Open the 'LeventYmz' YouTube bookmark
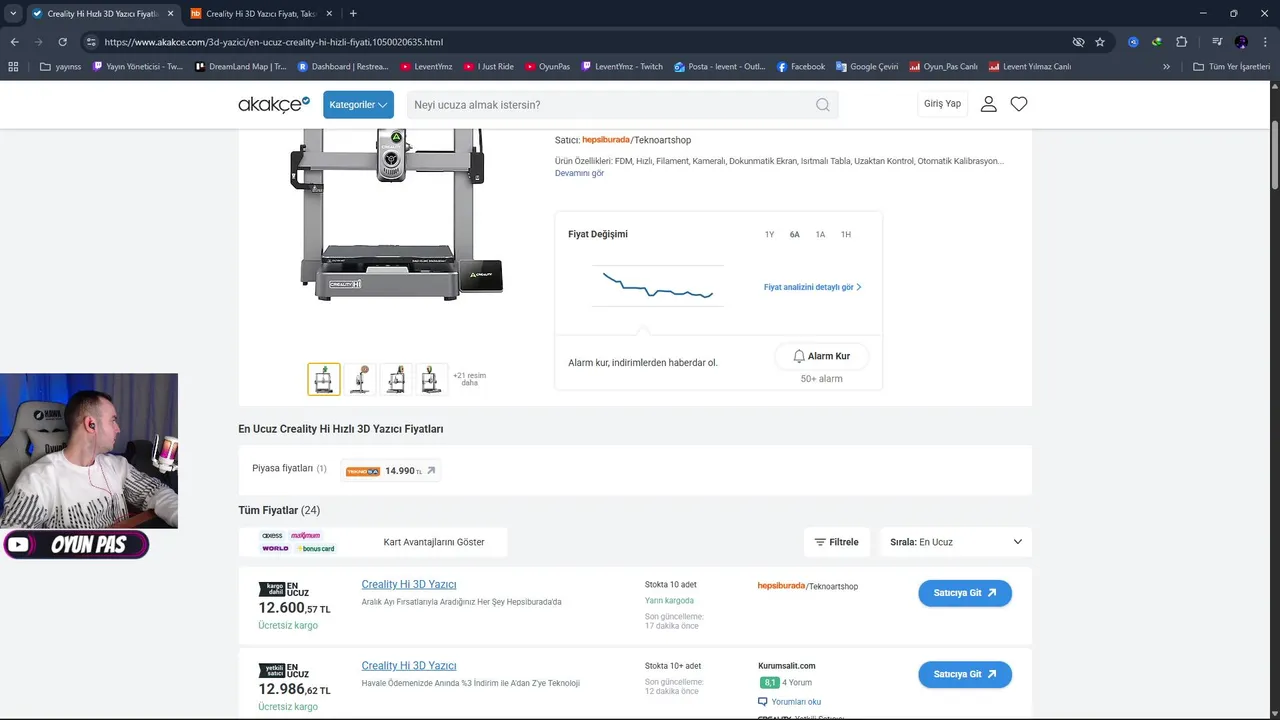The width and height of the screenshot is (1280, 720). pyautogui.click(x=426, y=67)
